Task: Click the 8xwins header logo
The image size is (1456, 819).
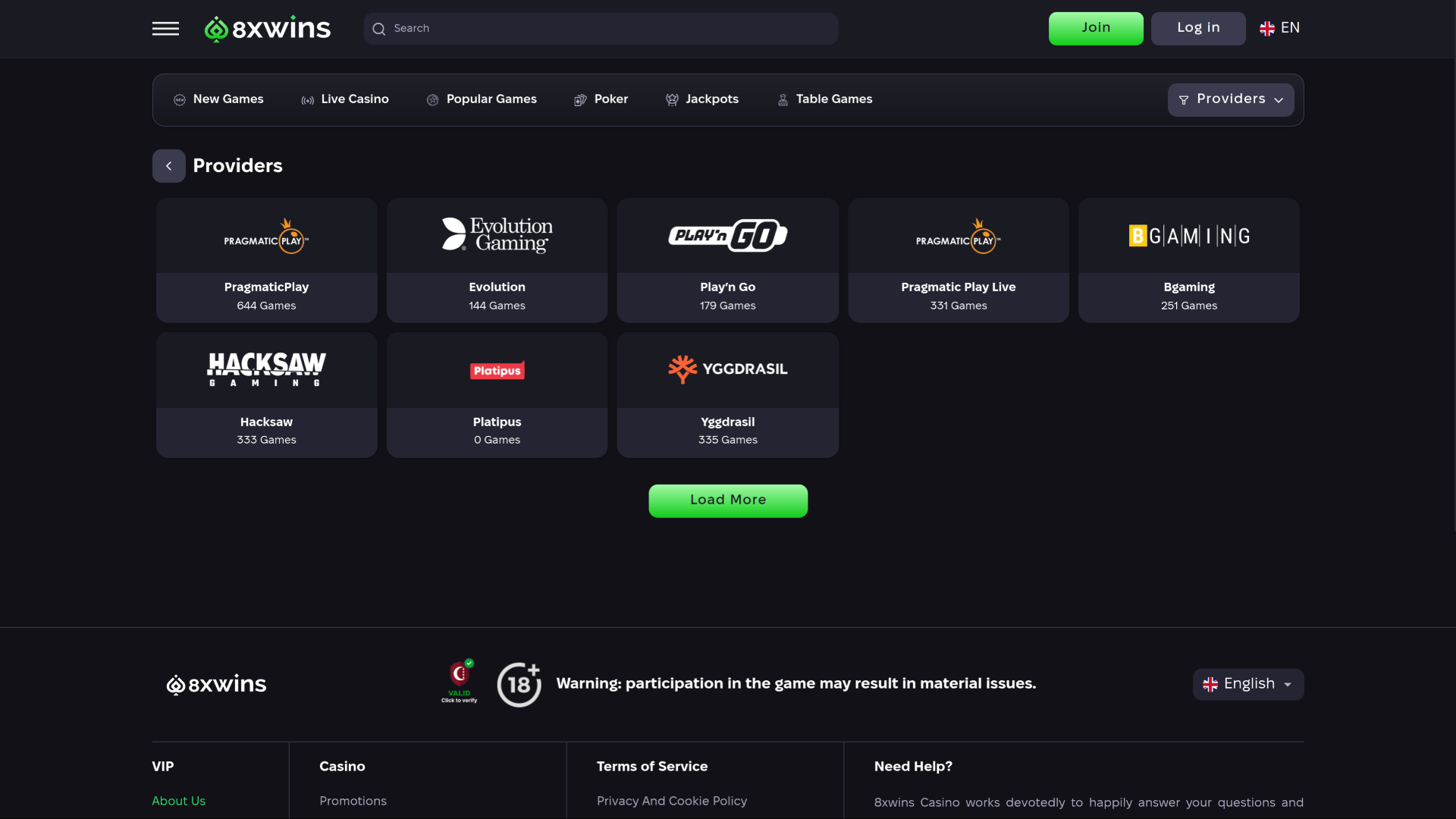Action: tap(268, 29)
